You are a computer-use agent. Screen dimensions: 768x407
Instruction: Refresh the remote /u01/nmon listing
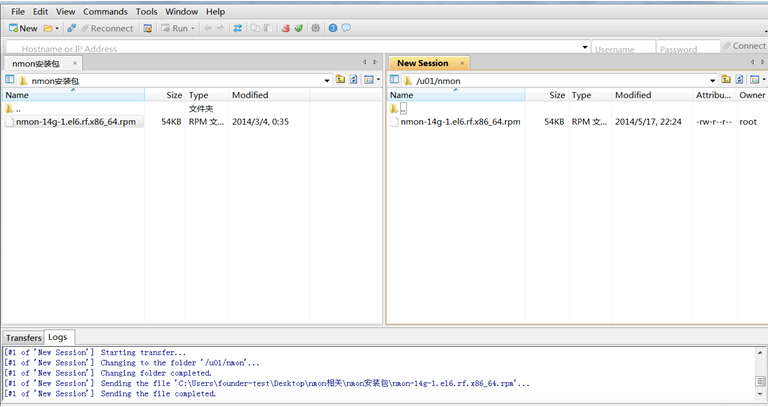pos(740,79)
